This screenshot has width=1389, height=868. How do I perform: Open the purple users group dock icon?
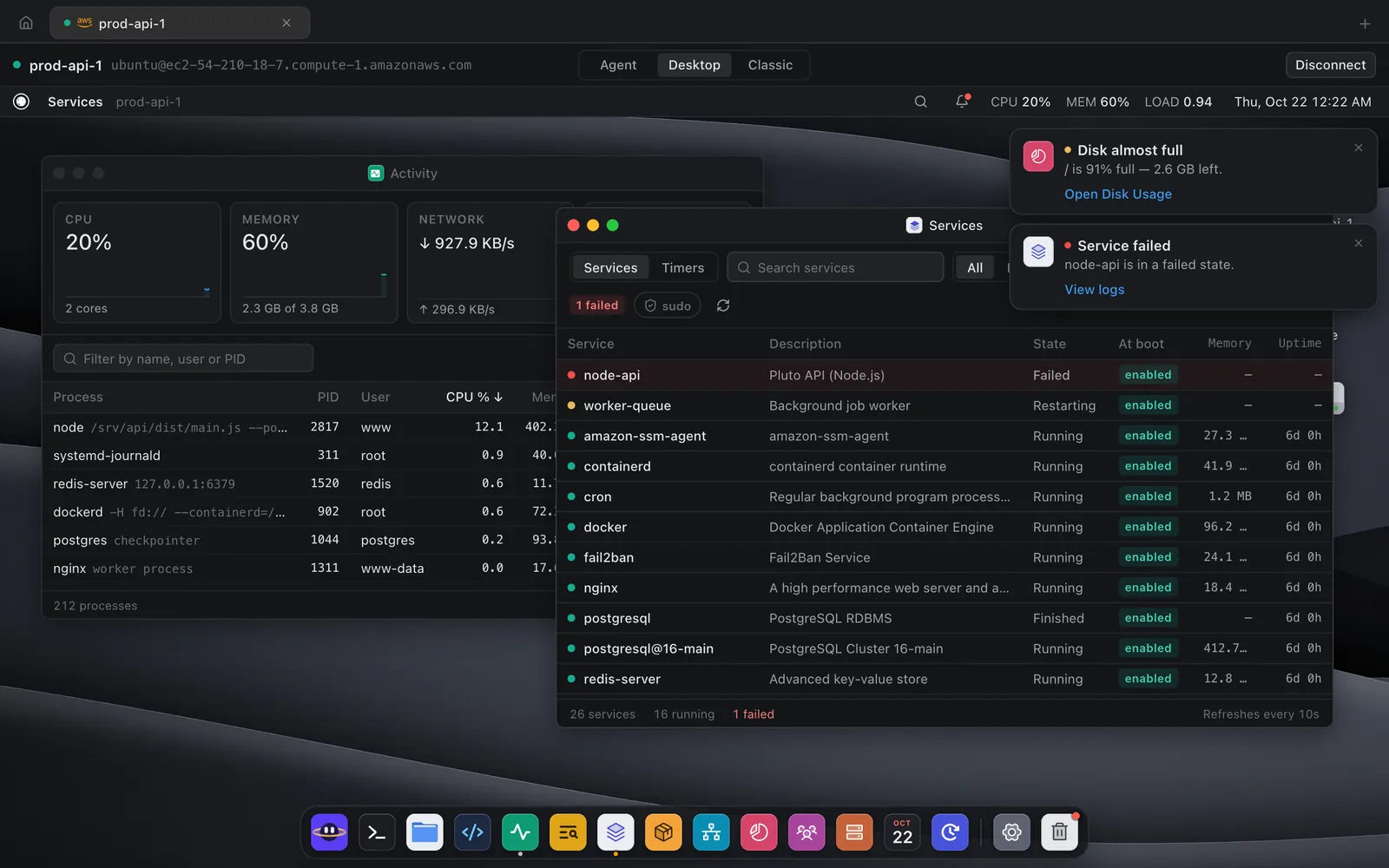point(806,832)
